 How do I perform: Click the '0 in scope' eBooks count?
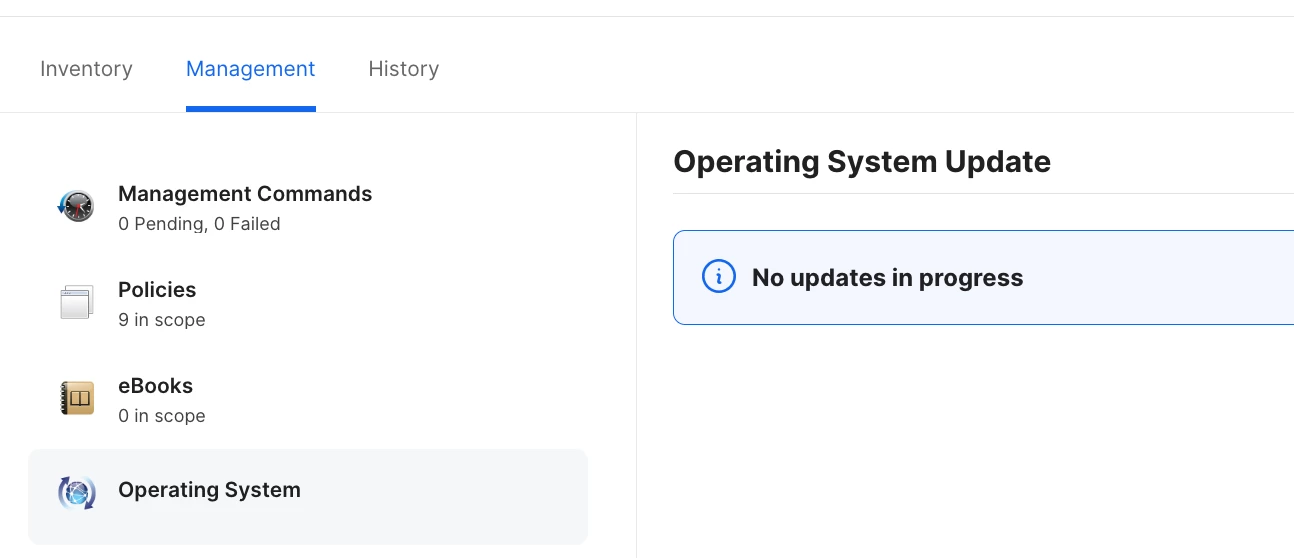coord(162,416)
